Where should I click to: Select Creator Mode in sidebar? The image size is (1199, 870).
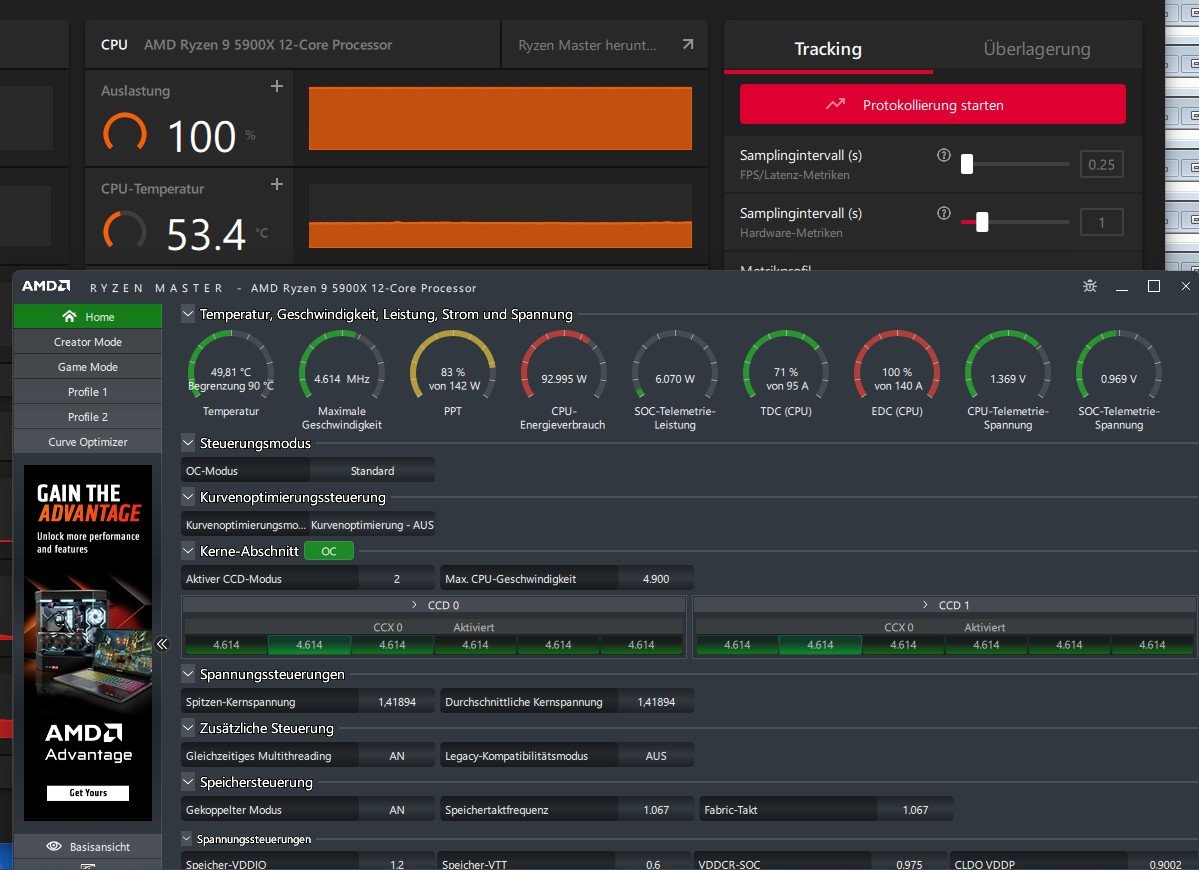pos(88,342)
